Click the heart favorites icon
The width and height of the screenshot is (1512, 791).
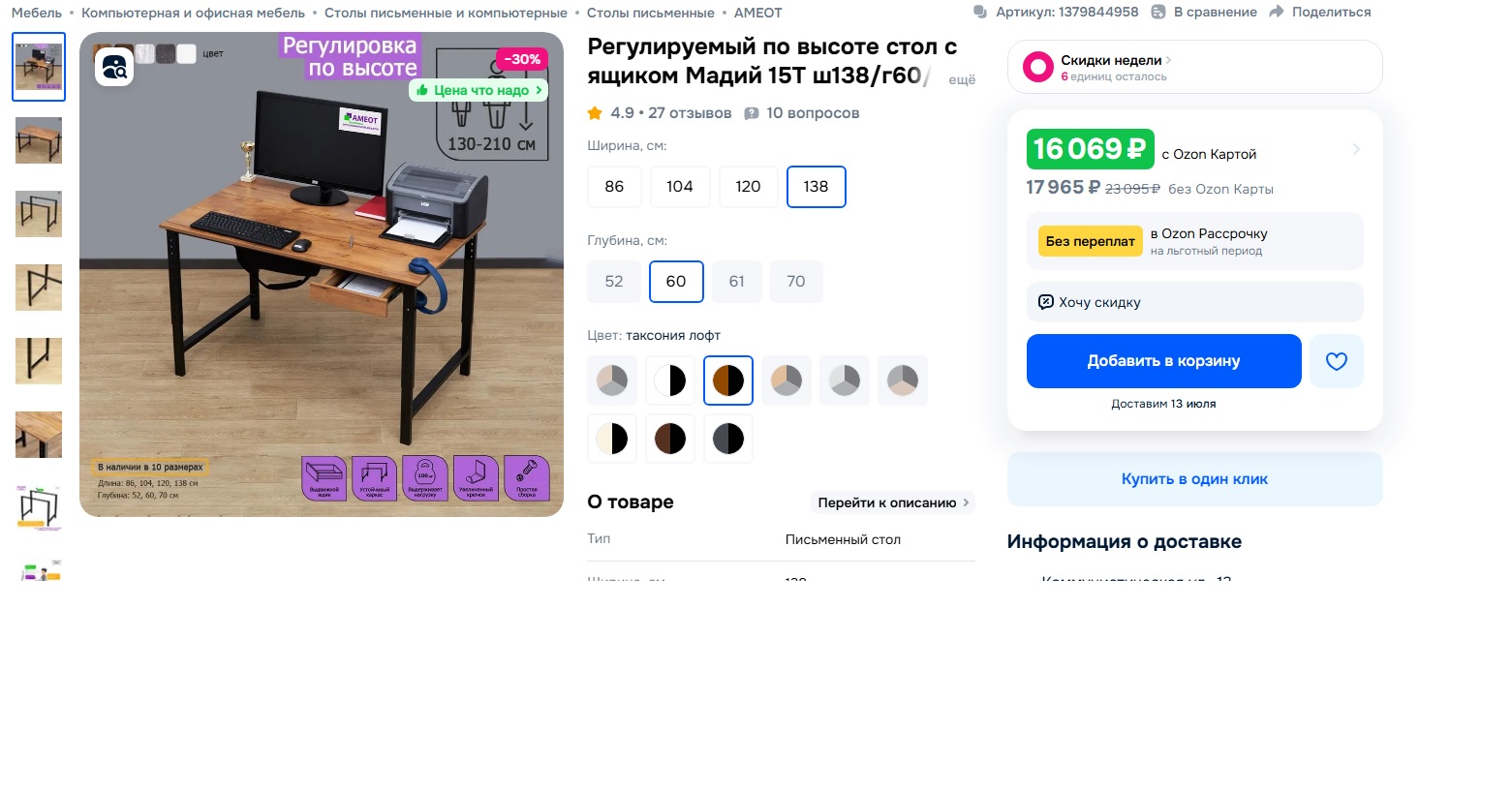point(1337,361)
